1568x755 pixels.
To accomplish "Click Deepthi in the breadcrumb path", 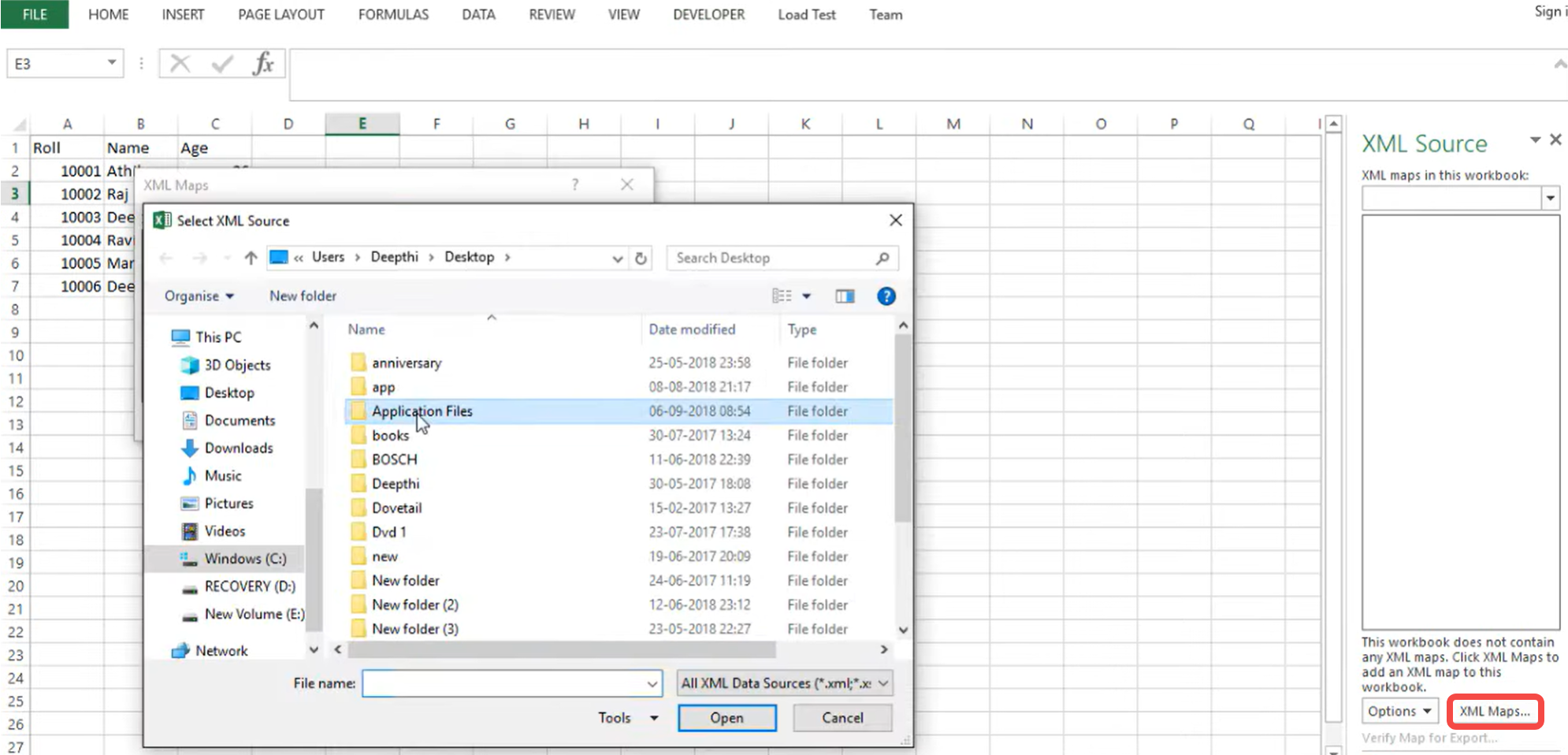I will click(x=394, y=257).
